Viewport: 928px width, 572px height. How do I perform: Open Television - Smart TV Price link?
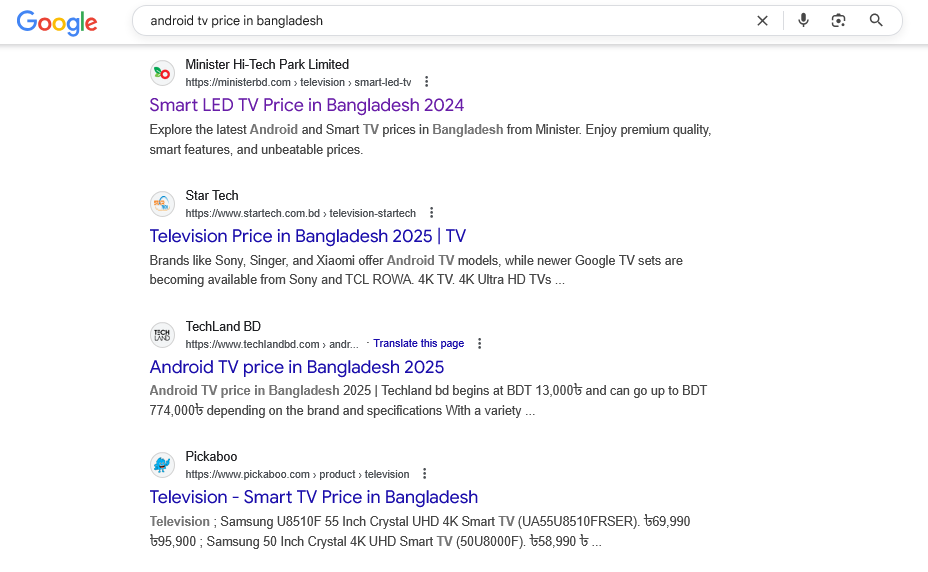click(313, 497)
